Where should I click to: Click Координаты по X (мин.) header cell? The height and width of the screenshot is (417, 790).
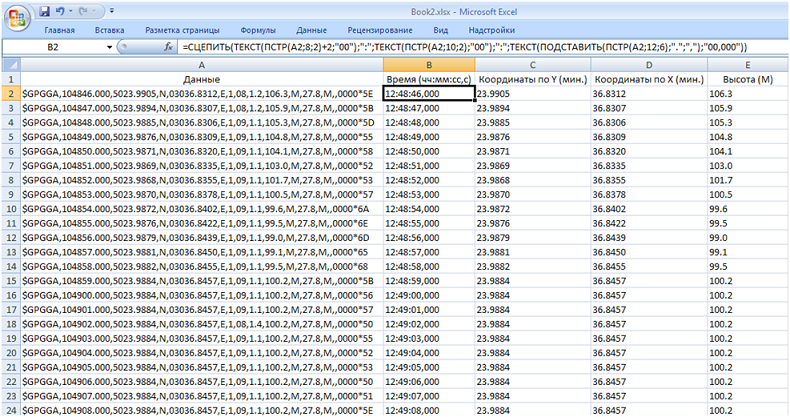(649, 80)
